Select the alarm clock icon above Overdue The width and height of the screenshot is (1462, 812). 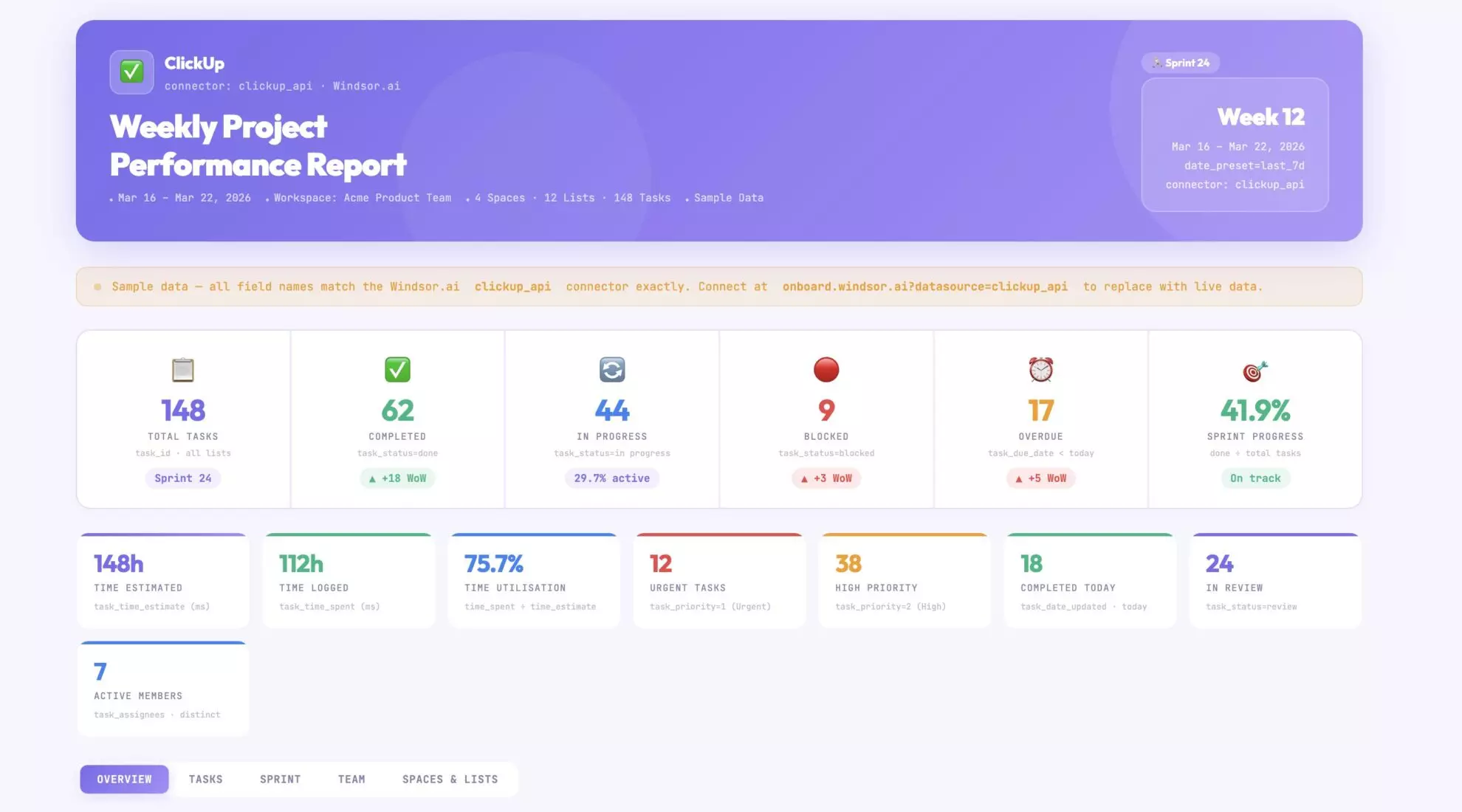point(1040,371)
